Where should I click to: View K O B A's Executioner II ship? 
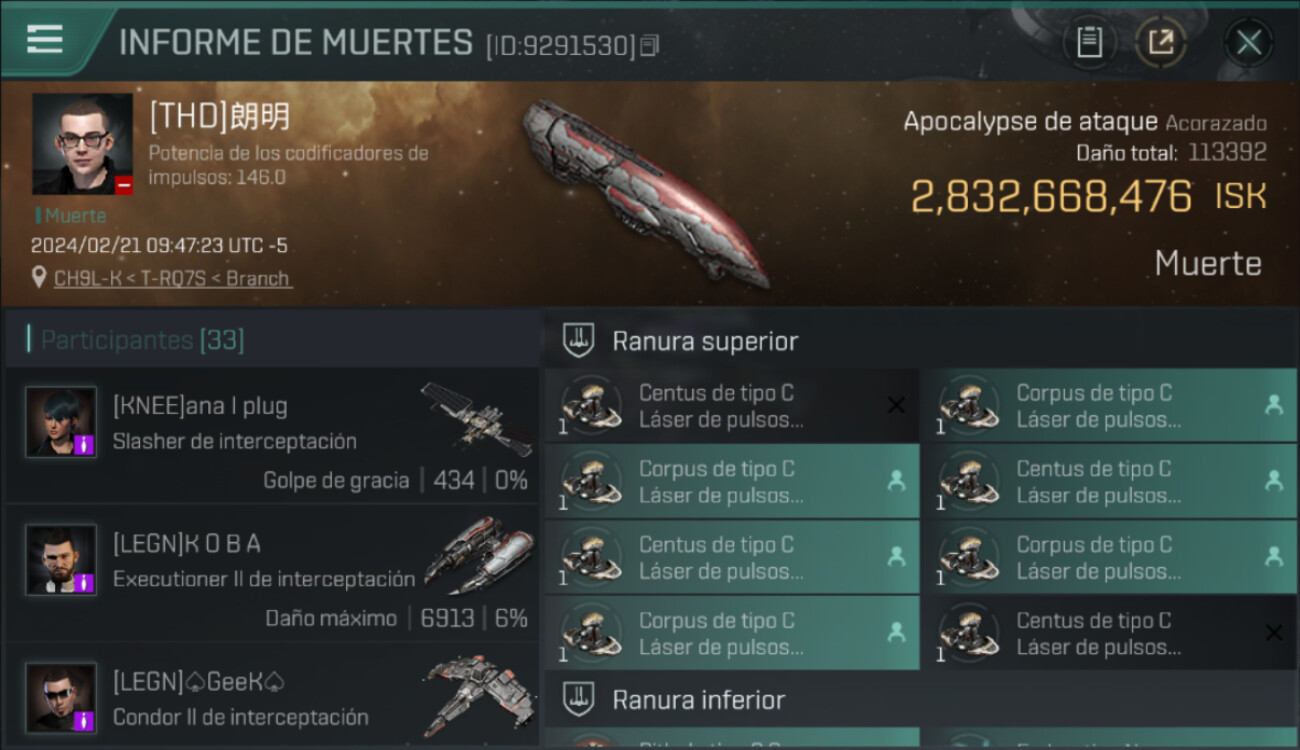[479, 556]
